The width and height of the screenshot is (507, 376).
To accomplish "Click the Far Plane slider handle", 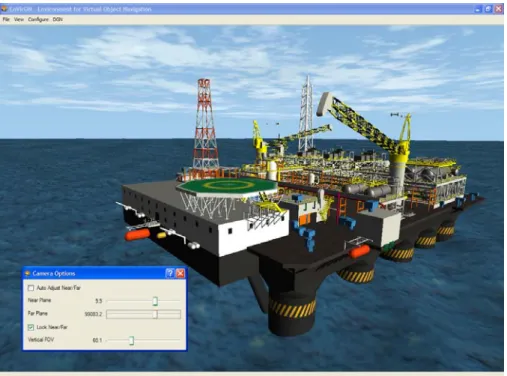I will tap(155, 314).
